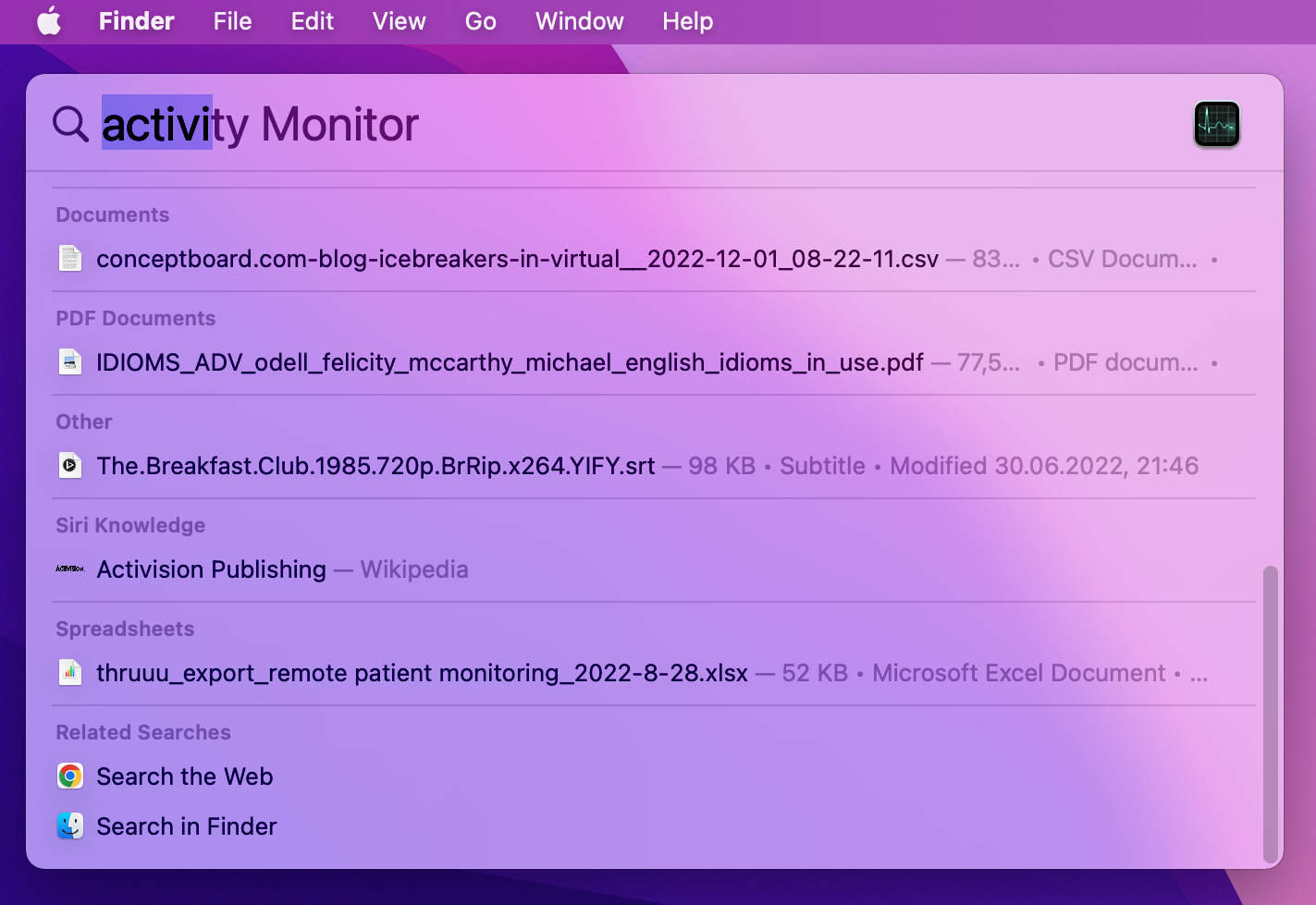
Task: Click the Related Searches section header
Action: click(143, 732)
